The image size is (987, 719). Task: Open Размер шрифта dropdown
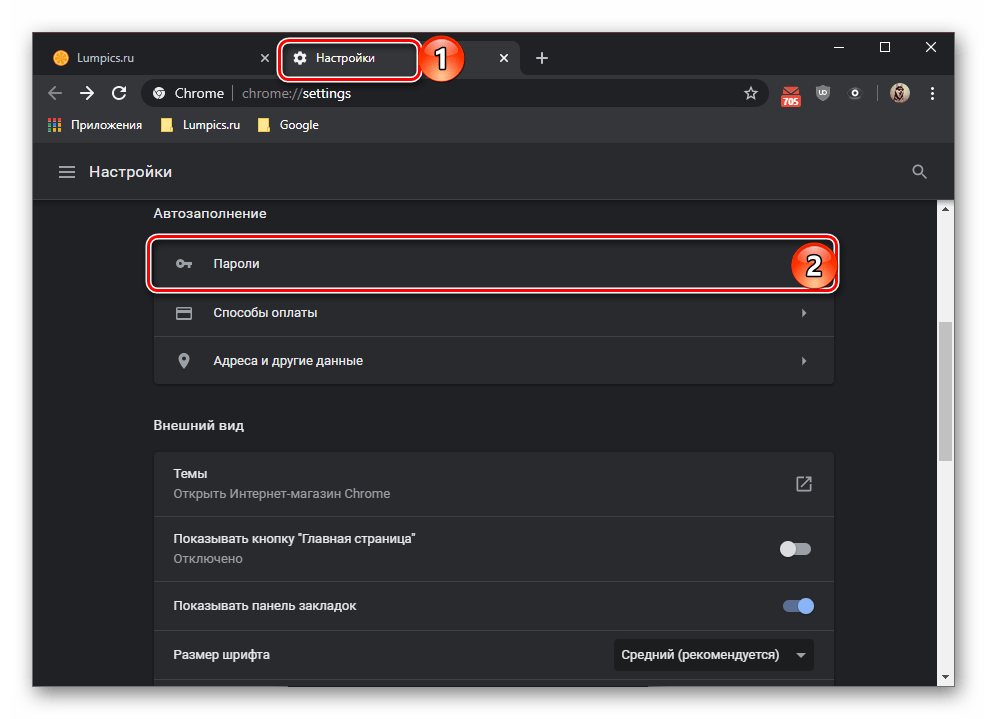point(714,655)
